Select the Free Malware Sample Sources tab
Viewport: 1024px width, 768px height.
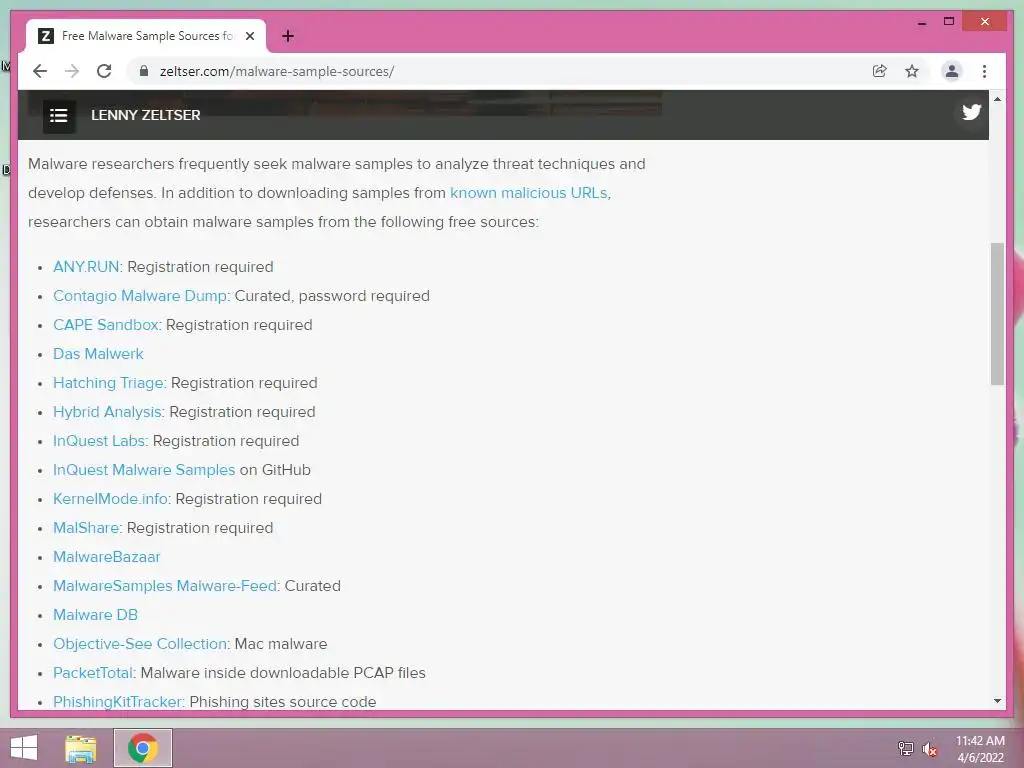146,36
